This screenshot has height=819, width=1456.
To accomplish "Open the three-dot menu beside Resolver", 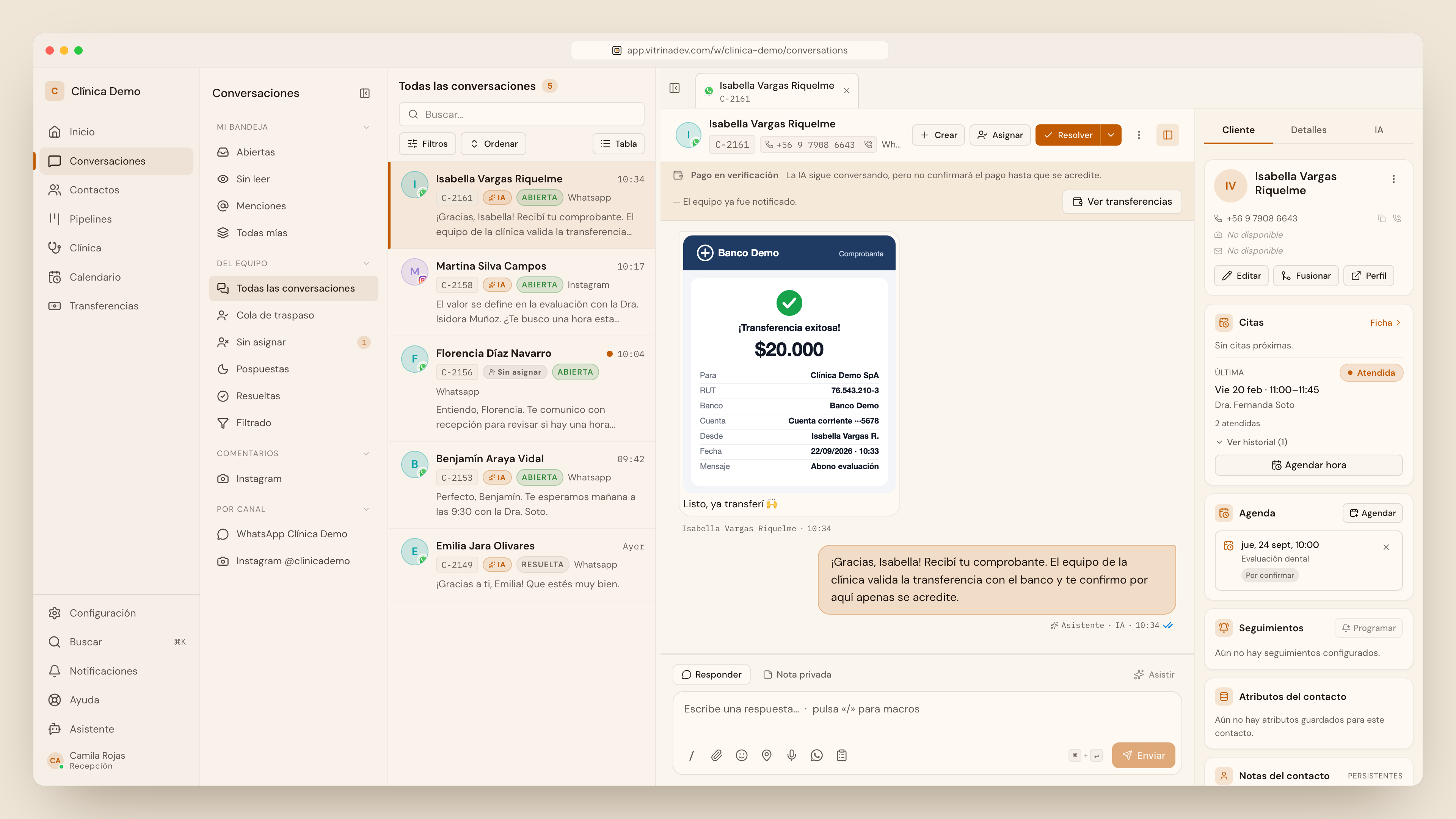I will pyautogui.click(x=1139, y=135).
